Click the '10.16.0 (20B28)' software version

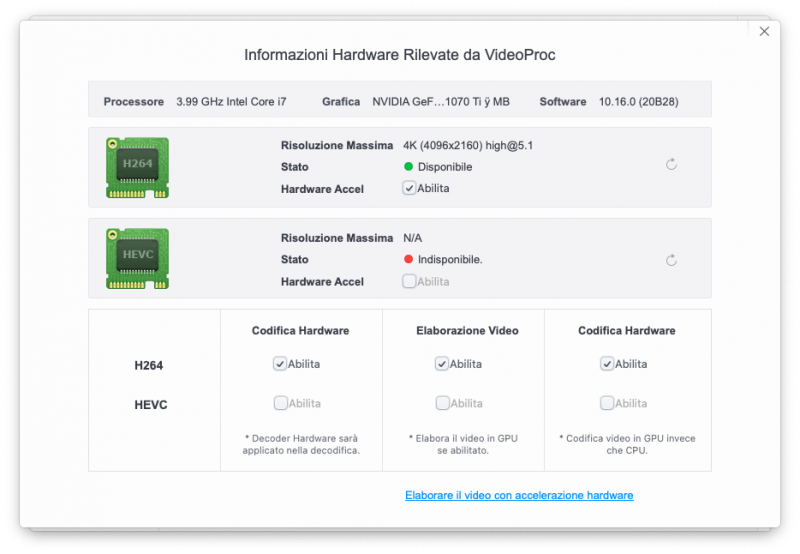(638, 102)
